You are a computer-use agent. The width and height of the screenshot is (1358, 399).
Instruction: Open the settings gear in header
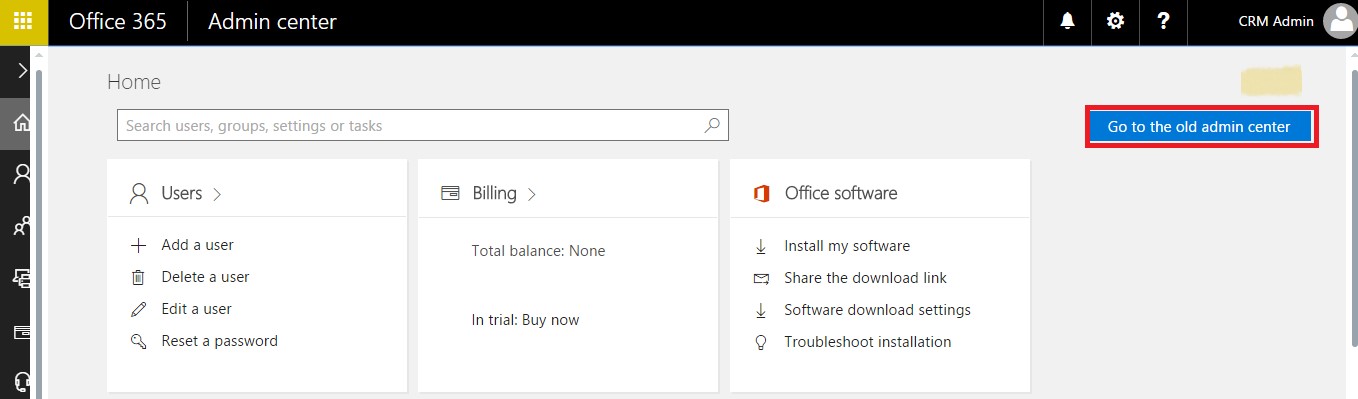click(1116, 22)
